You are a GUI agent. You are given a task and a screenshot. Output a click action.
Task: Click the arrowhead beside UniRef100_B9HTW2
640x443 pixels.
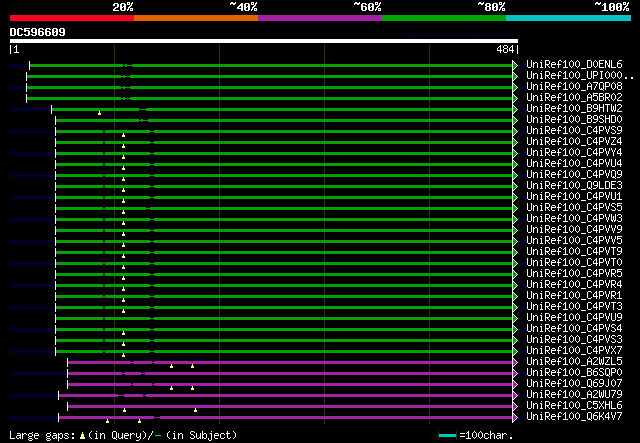click(516, 109)
